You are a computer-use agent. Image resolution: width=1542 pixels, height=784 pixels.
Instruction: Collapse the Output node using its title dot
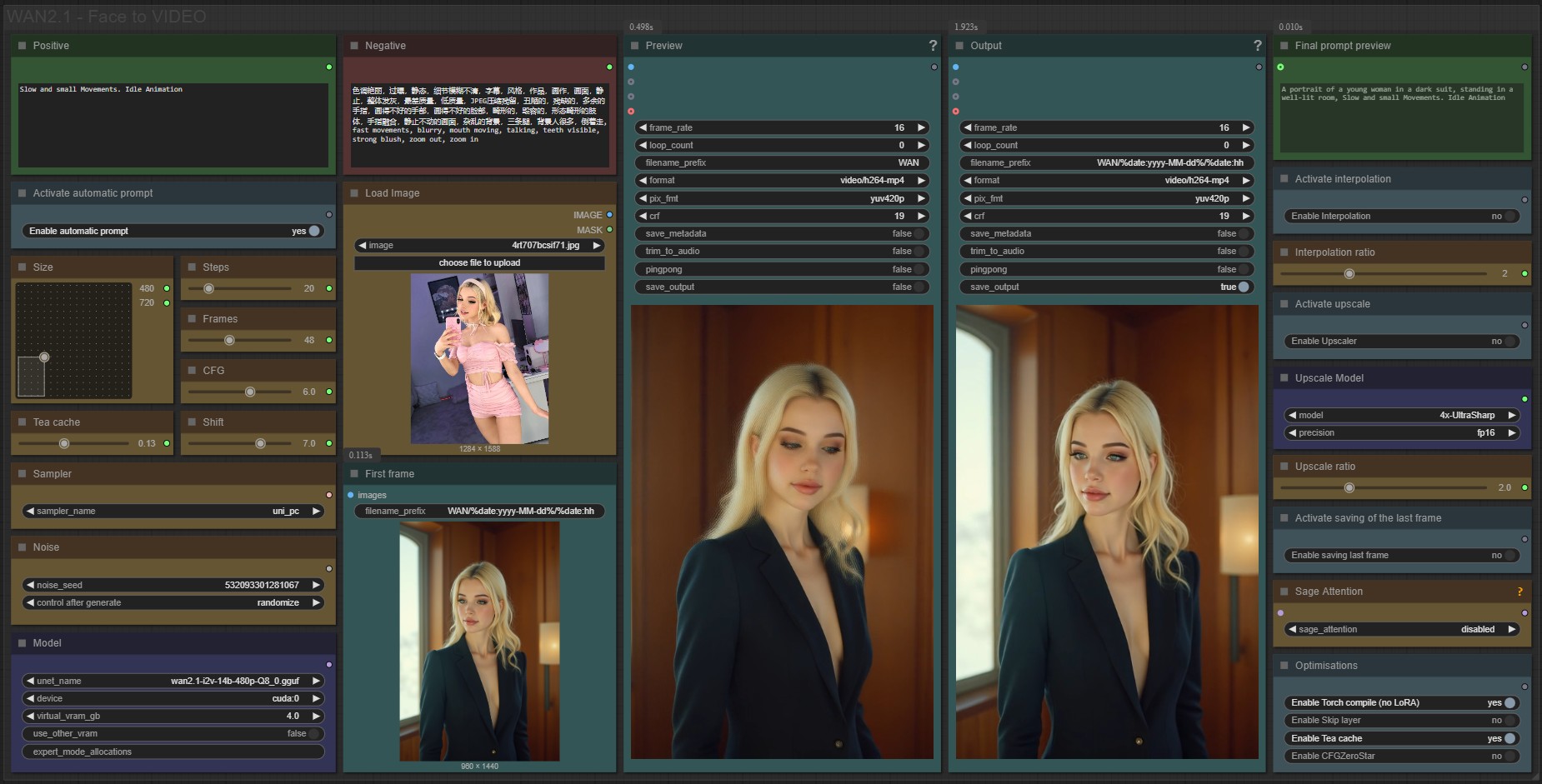click(959, 46)
